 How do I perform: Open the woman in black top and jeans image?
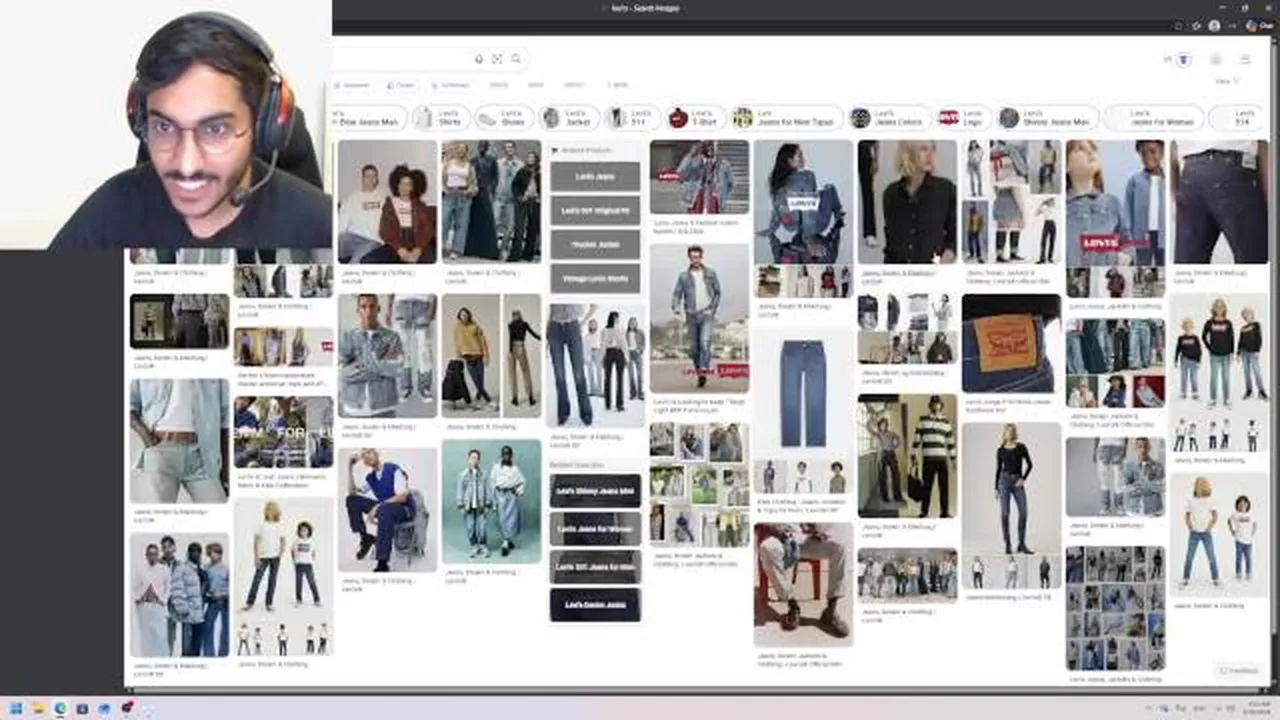pos(1011,489)
